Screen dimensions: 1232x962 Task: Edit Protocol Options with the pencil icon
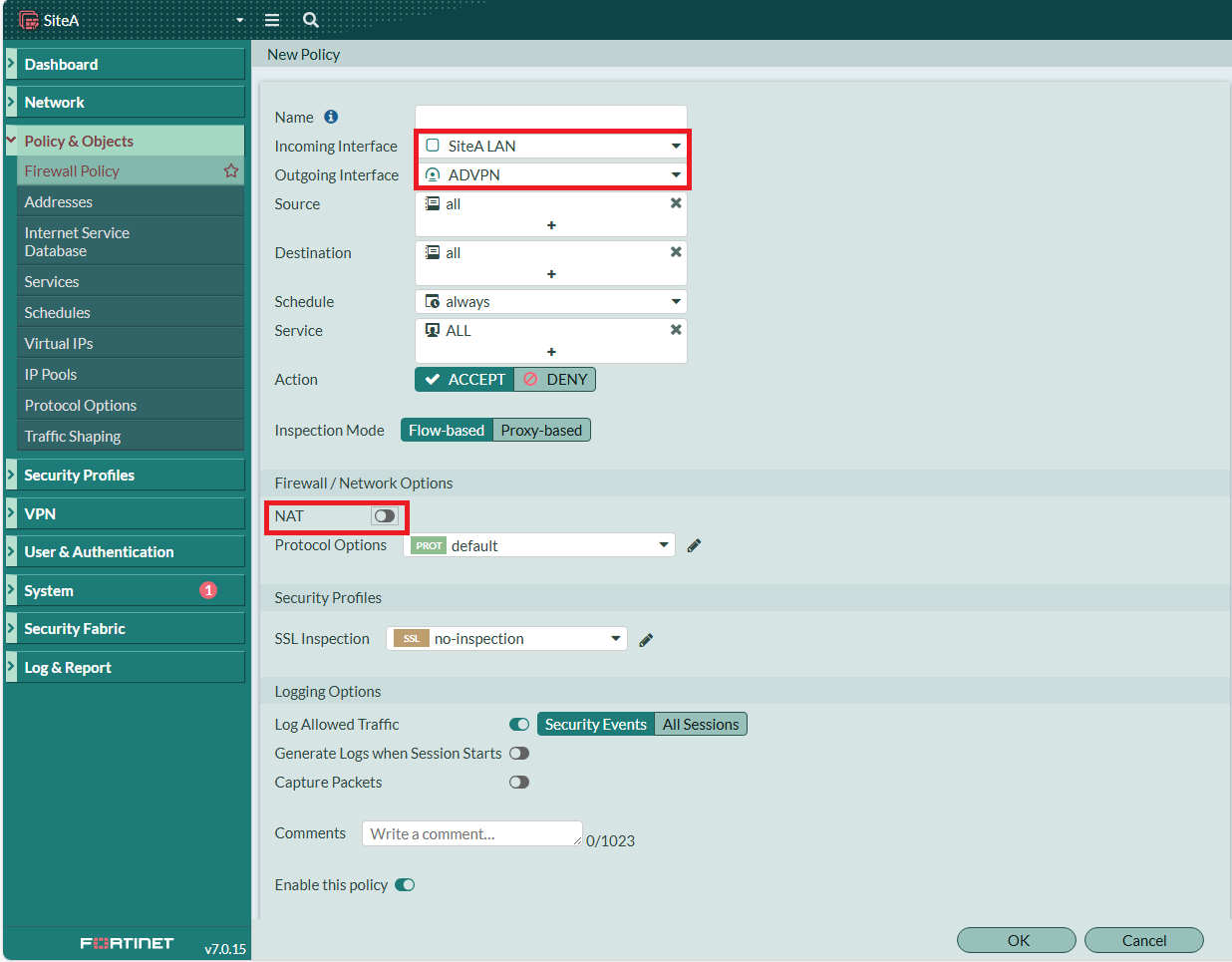click(695, 545)
